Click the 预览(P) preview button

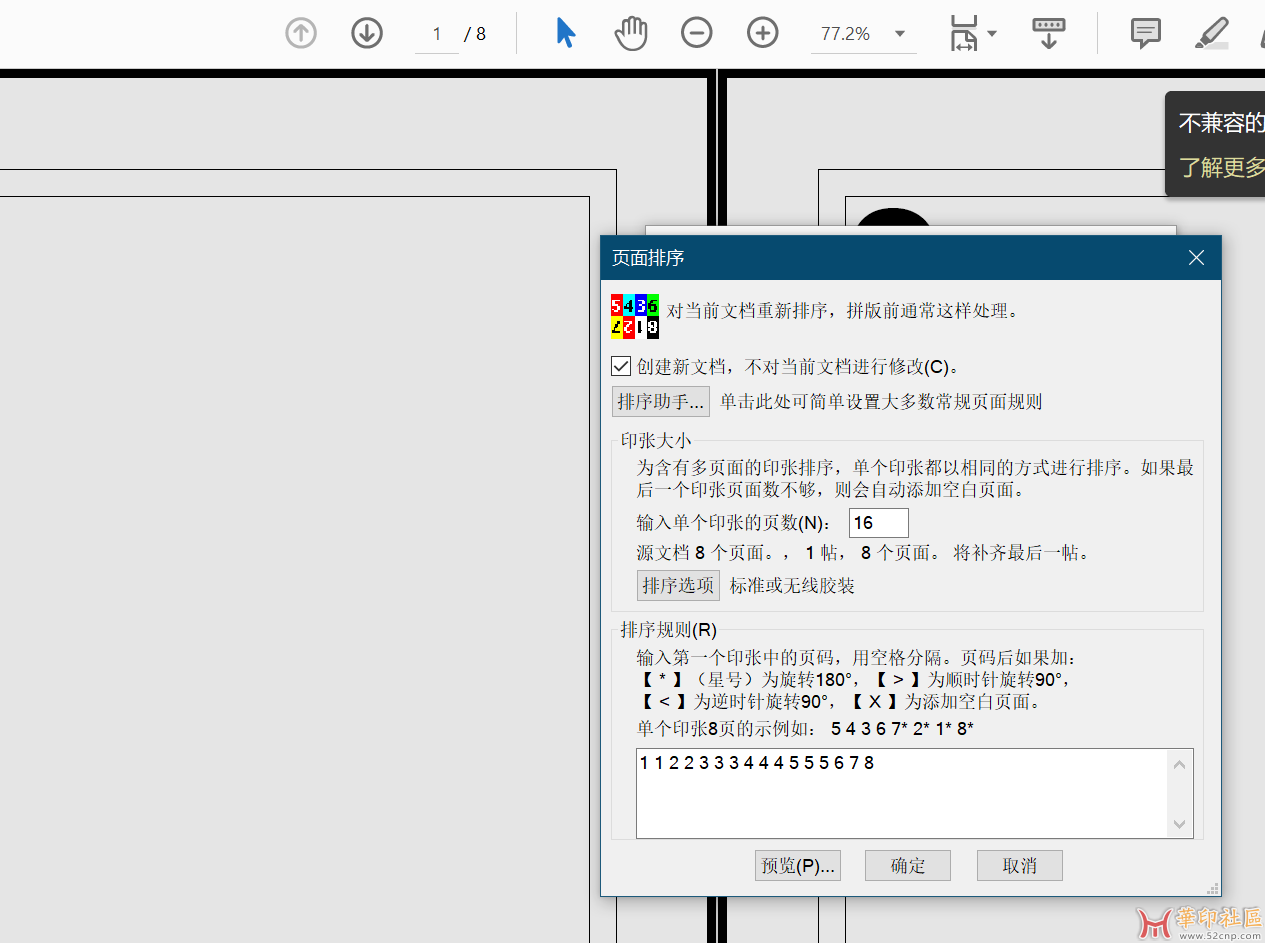[797, 866]
